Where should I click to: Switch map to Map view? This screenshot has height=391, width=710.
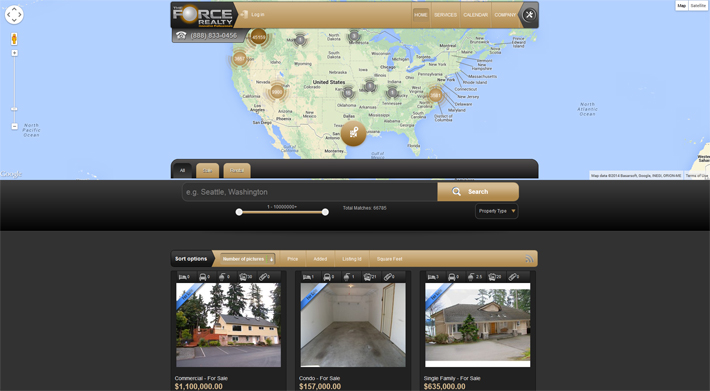click(x=681, y=5)
